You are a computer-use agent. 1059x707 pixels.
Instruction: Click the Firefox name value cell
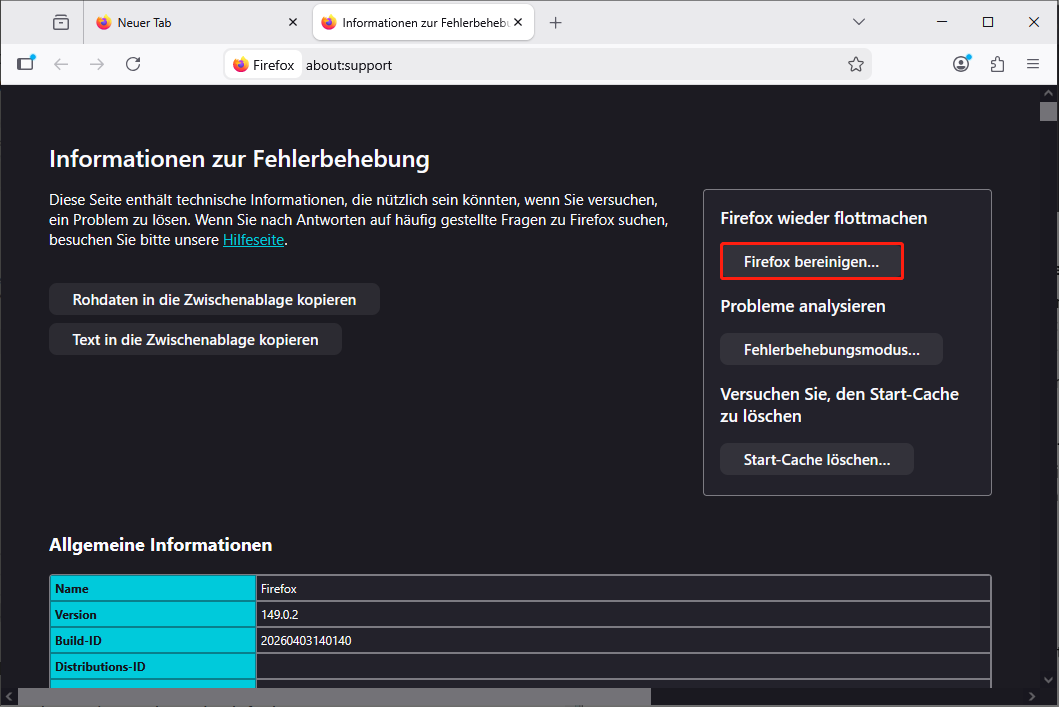(x=623, y=588)
